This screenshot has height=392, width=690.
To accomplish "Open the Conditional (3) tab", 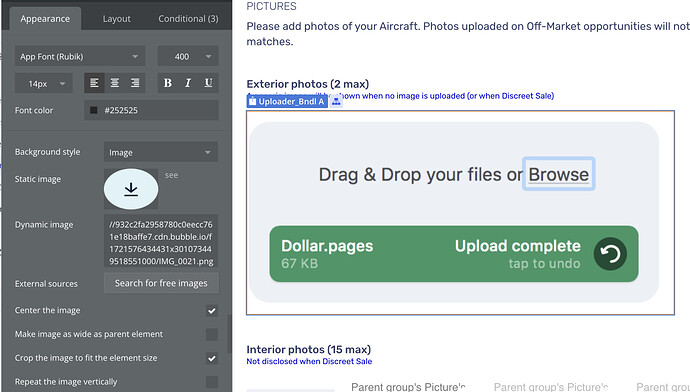I will (x=188, y=19).
